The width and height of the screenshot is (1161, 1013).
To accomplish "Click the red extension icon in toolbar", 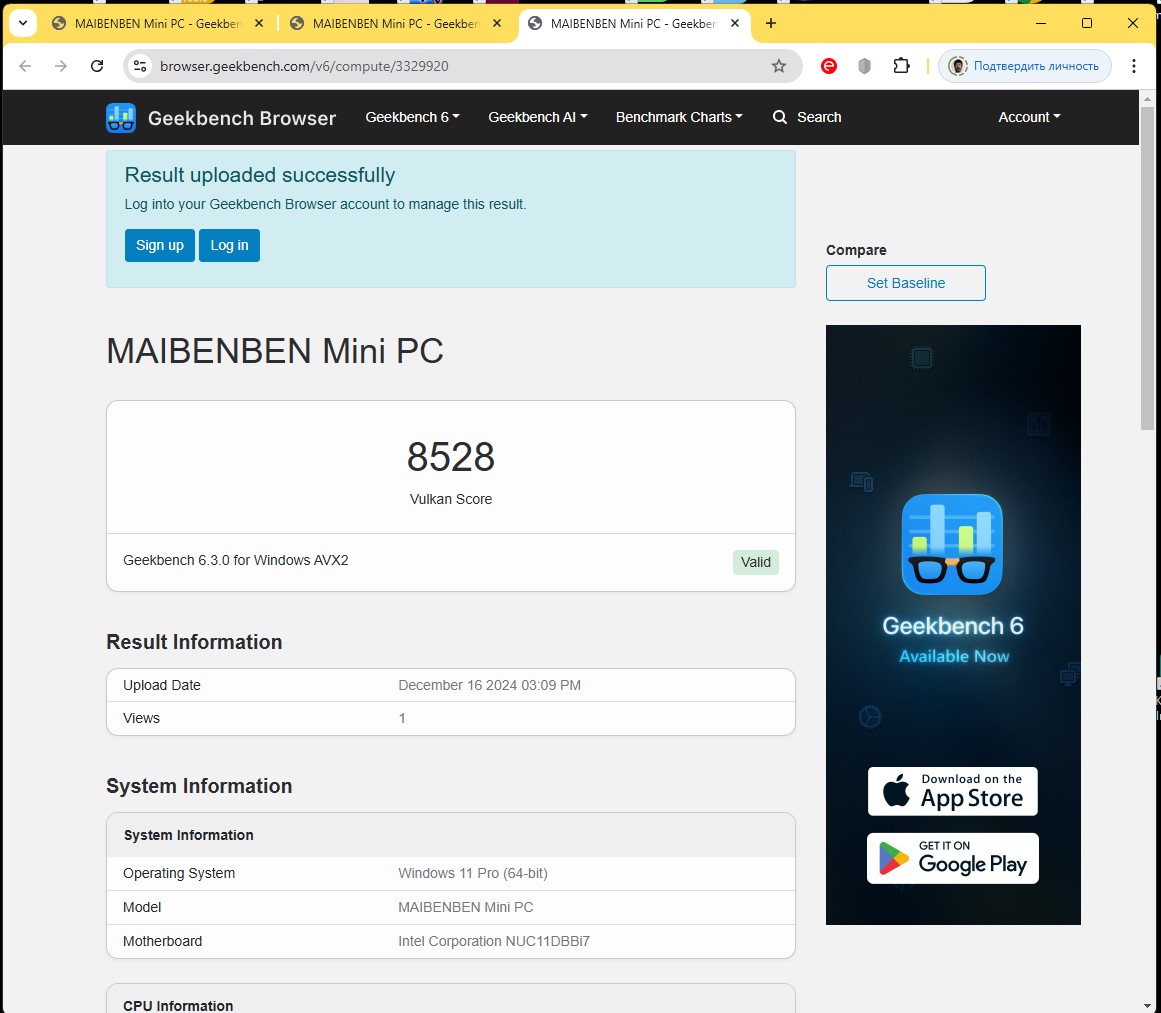I will coord(829,66).
